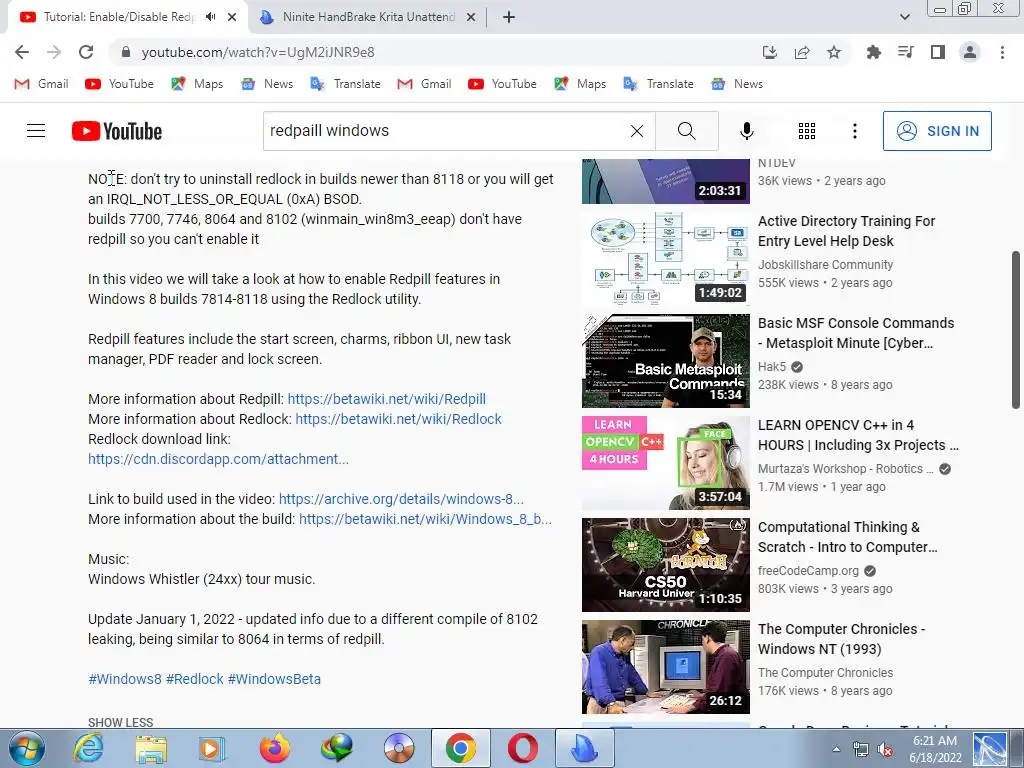Click the #Windows8 hashtag
The width and height of the screenshot is (1024, 768).
[125, 679]
